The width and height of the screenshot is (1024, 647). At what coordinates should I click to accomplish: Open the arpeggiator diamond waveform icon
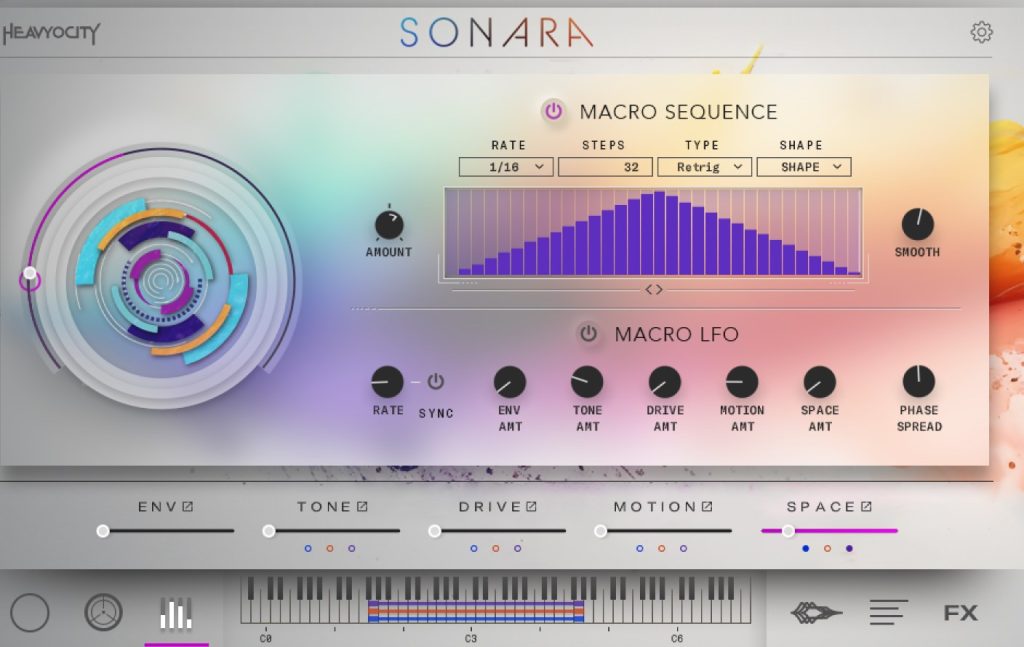pyautogui.click(x=816, y=613)
